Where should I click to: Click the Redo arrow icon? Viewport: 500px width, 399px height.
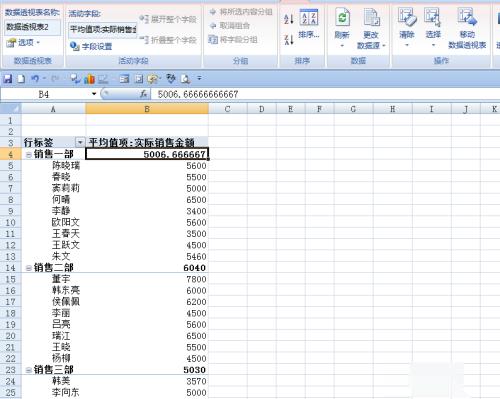54,79
